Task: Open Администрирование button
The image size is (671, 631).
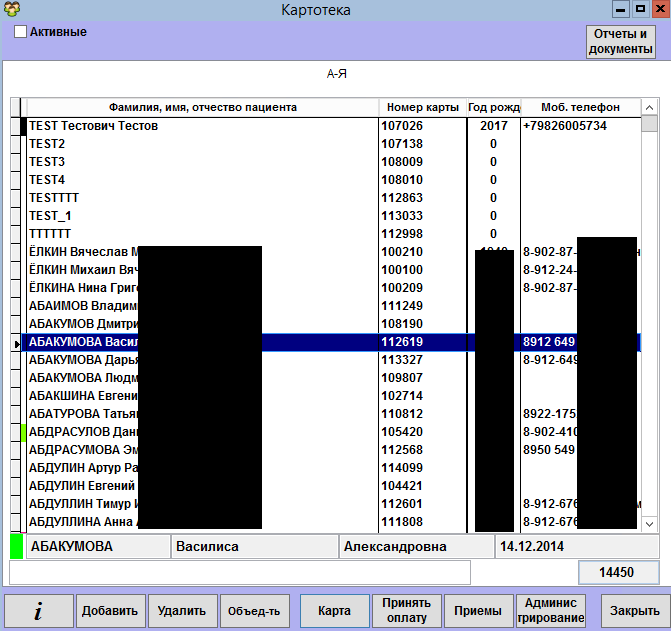Action: (550, 610)
